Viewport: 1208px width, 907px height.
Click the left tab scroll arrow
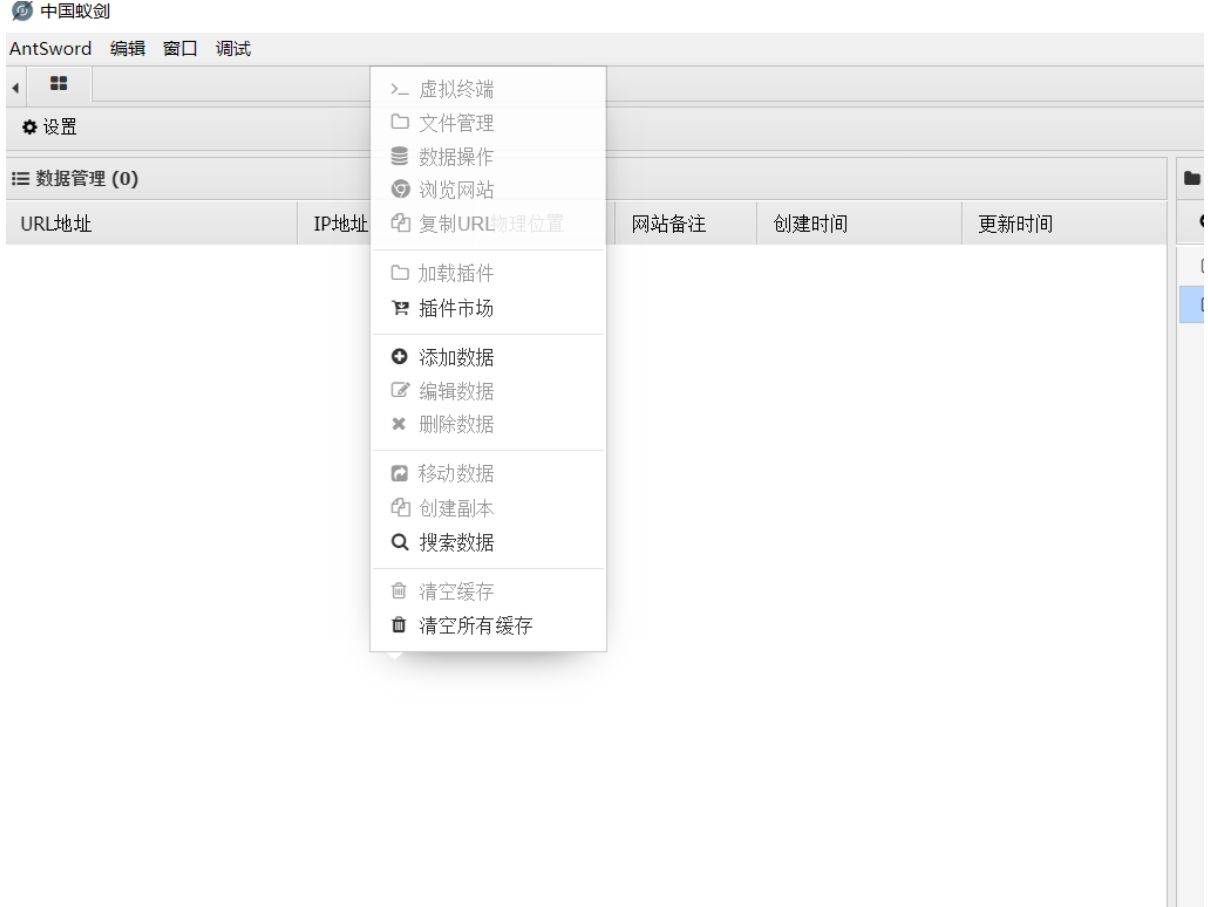15,88
